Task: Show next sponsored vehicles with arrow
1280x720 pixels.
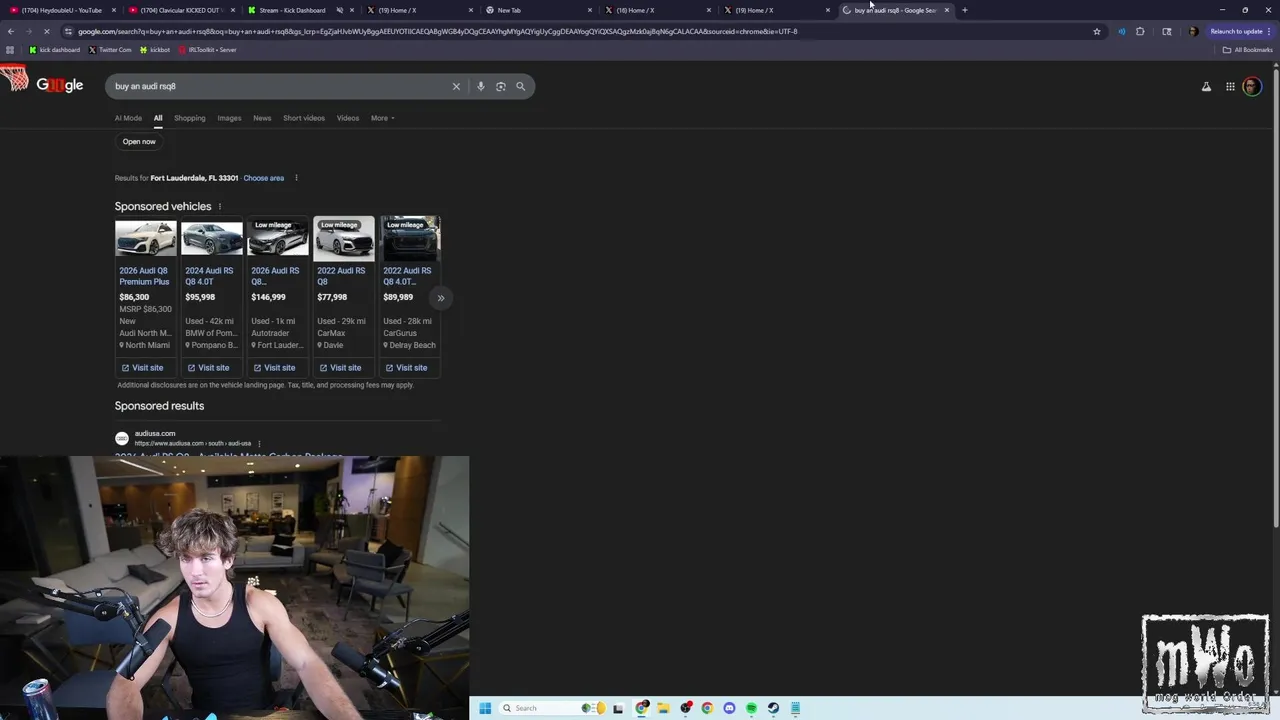Action: tap(440, 298)
